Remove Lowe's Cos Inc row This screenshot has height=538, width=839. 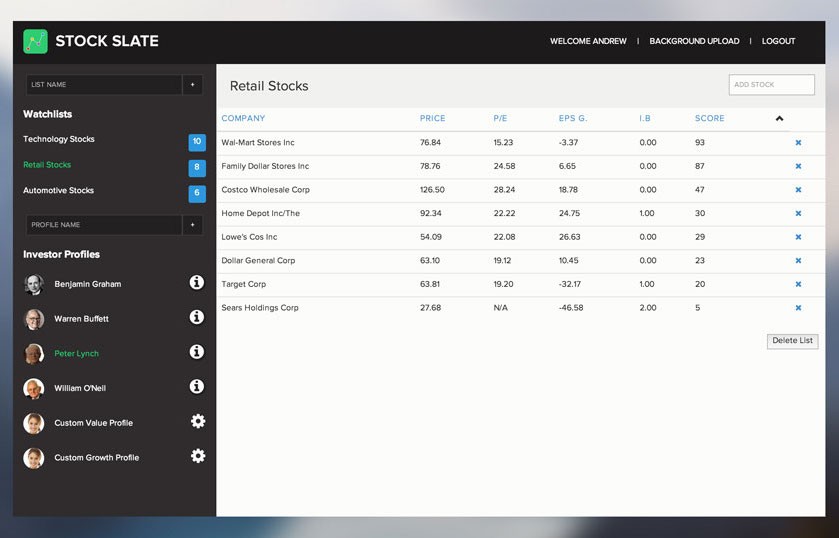pos(798,237)
